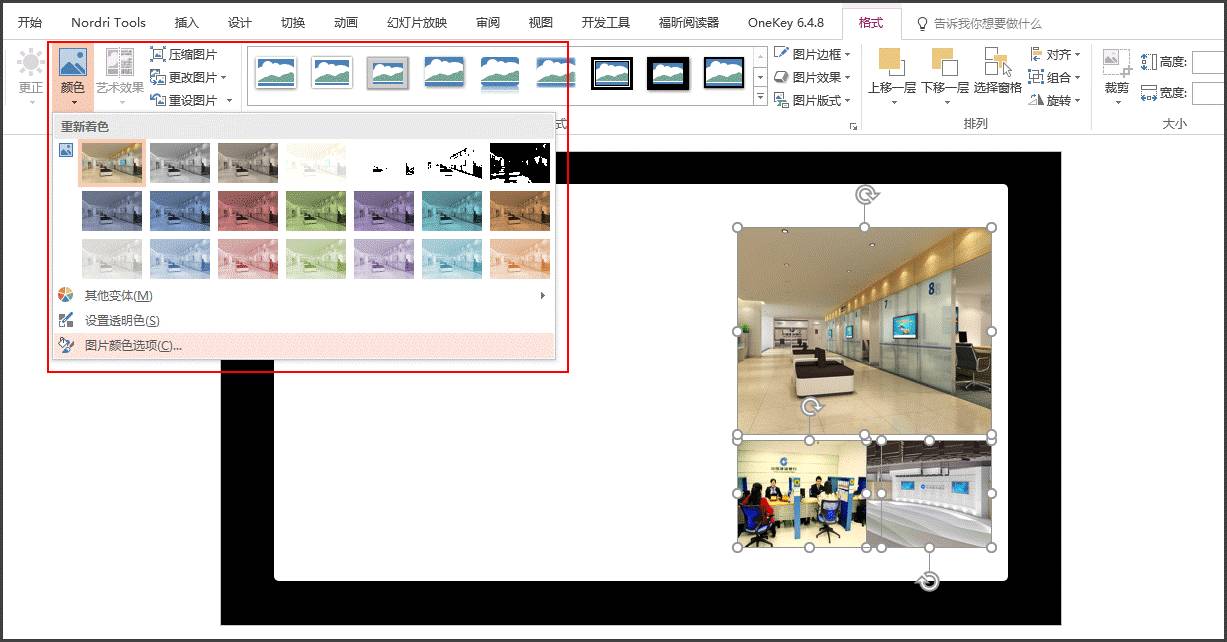Choose 图片颜色选项(C)... from the color menu
The width and height of the screenshot is (1227, 642).
(x=303, y=346)
